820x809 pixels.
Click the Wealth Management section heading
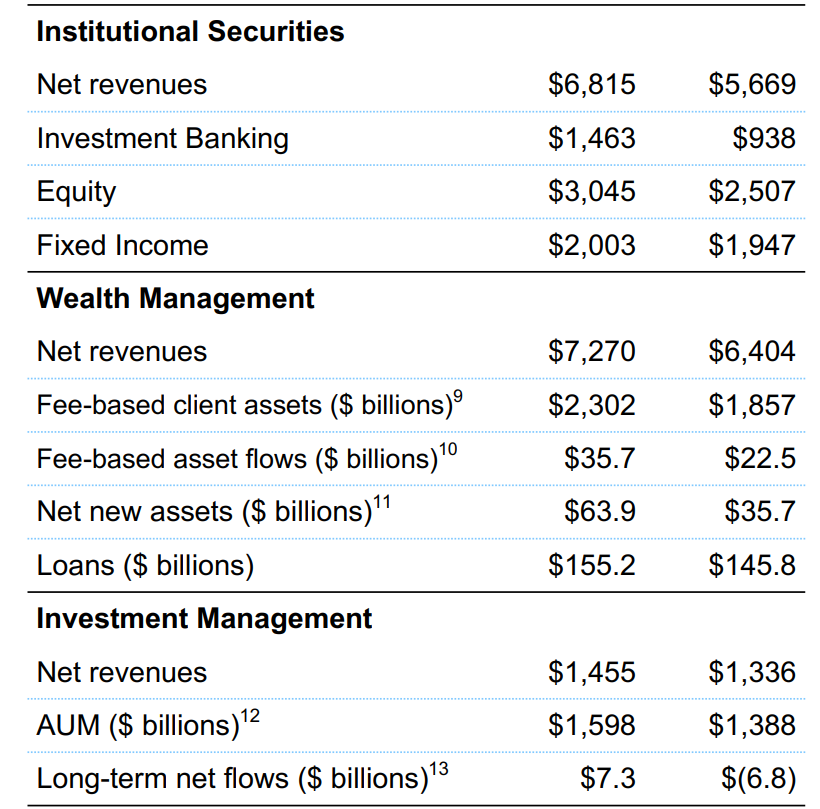click(176, 299)
